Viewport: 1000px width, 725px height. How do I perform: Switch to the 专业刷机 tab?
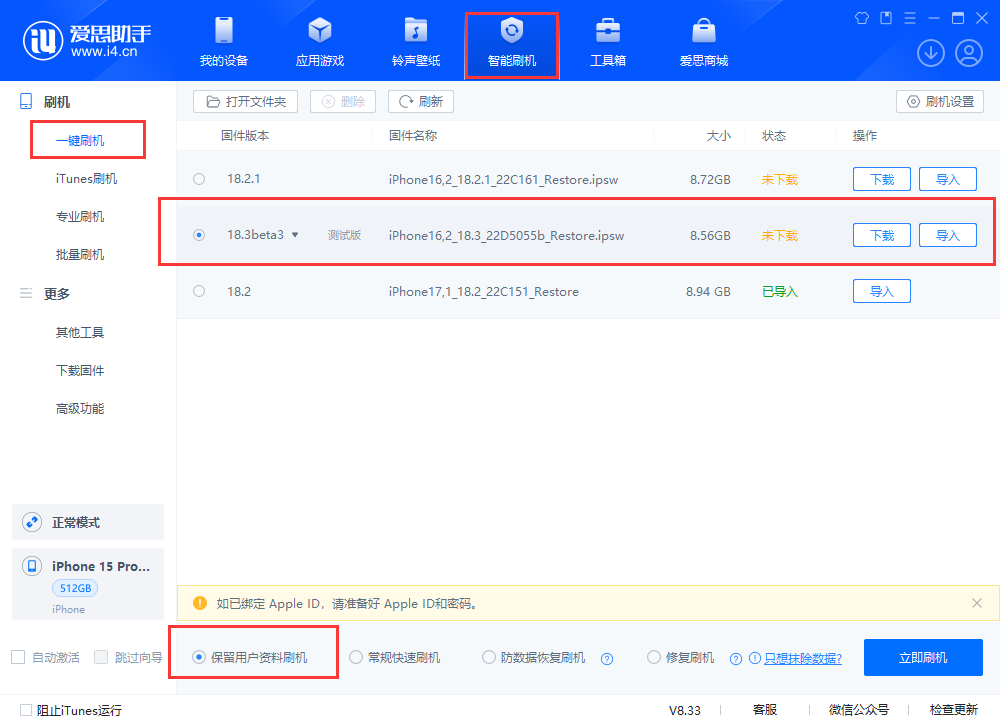click(80, 215)
